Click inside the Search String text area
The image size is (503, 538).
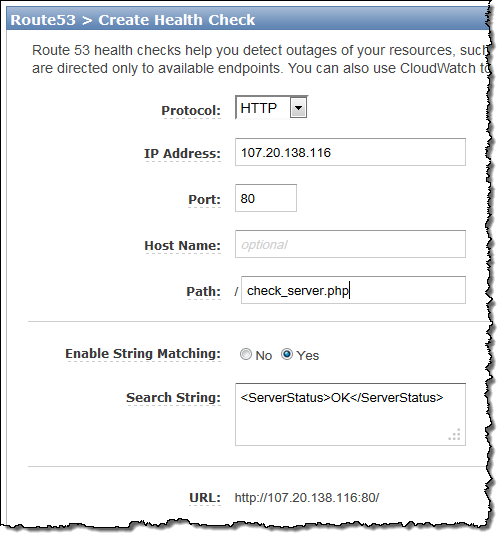point(350,414)
